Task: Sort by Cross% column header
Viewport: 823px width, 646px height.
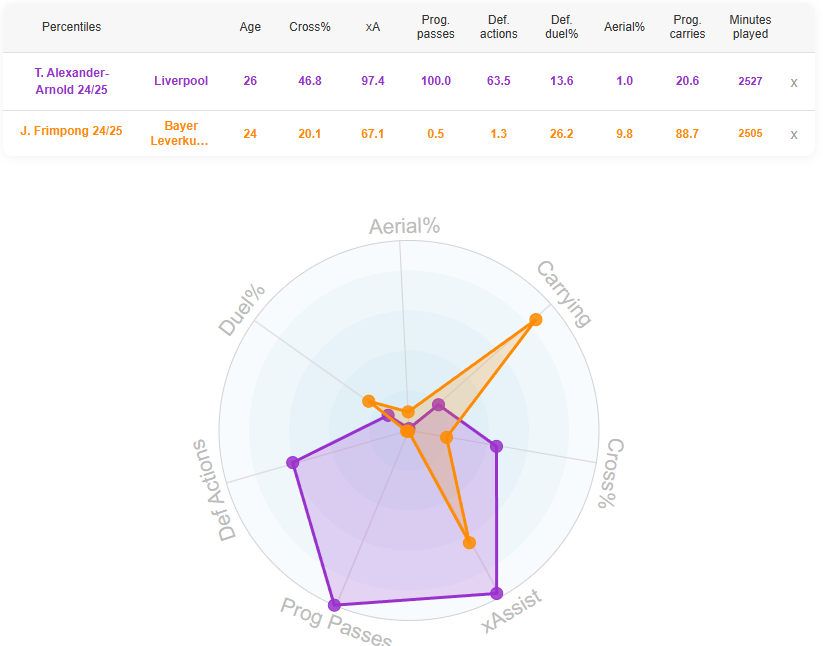Action: (310, 27)
